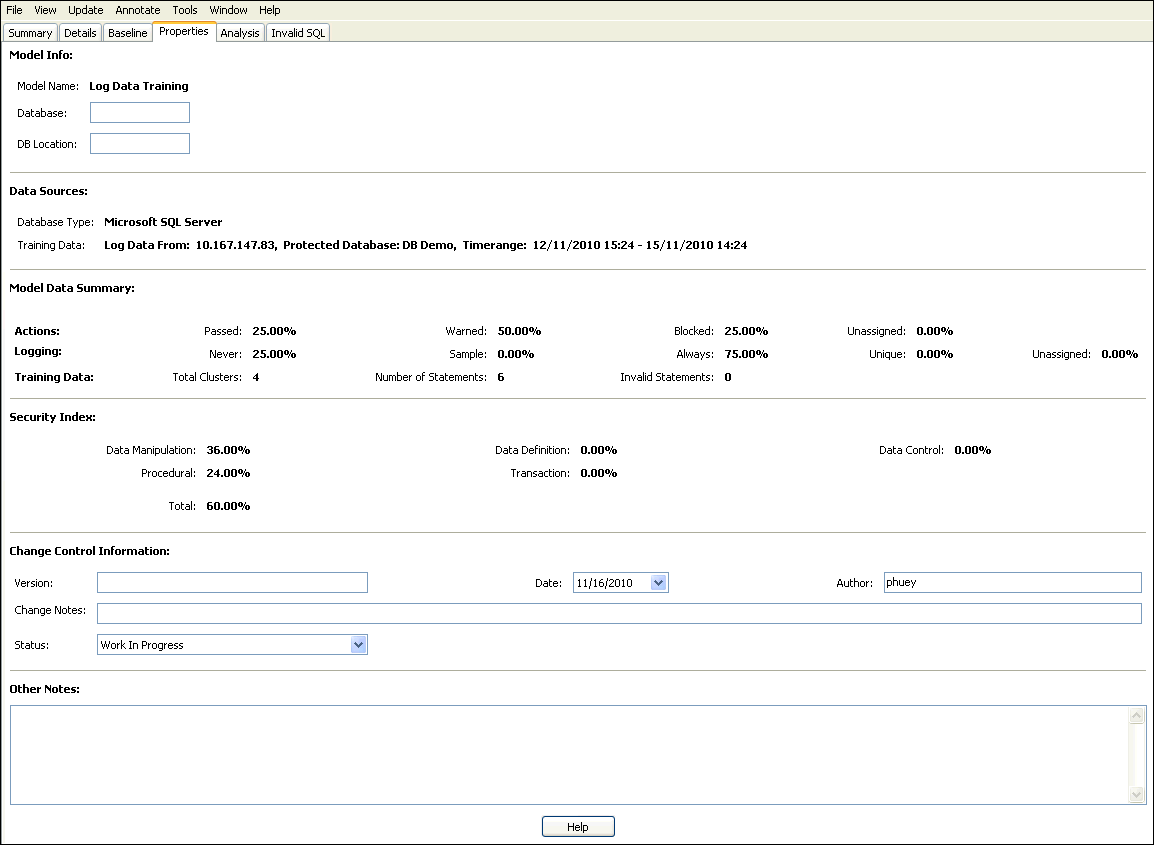Click the Number of Statements value 6

[501, 377]
